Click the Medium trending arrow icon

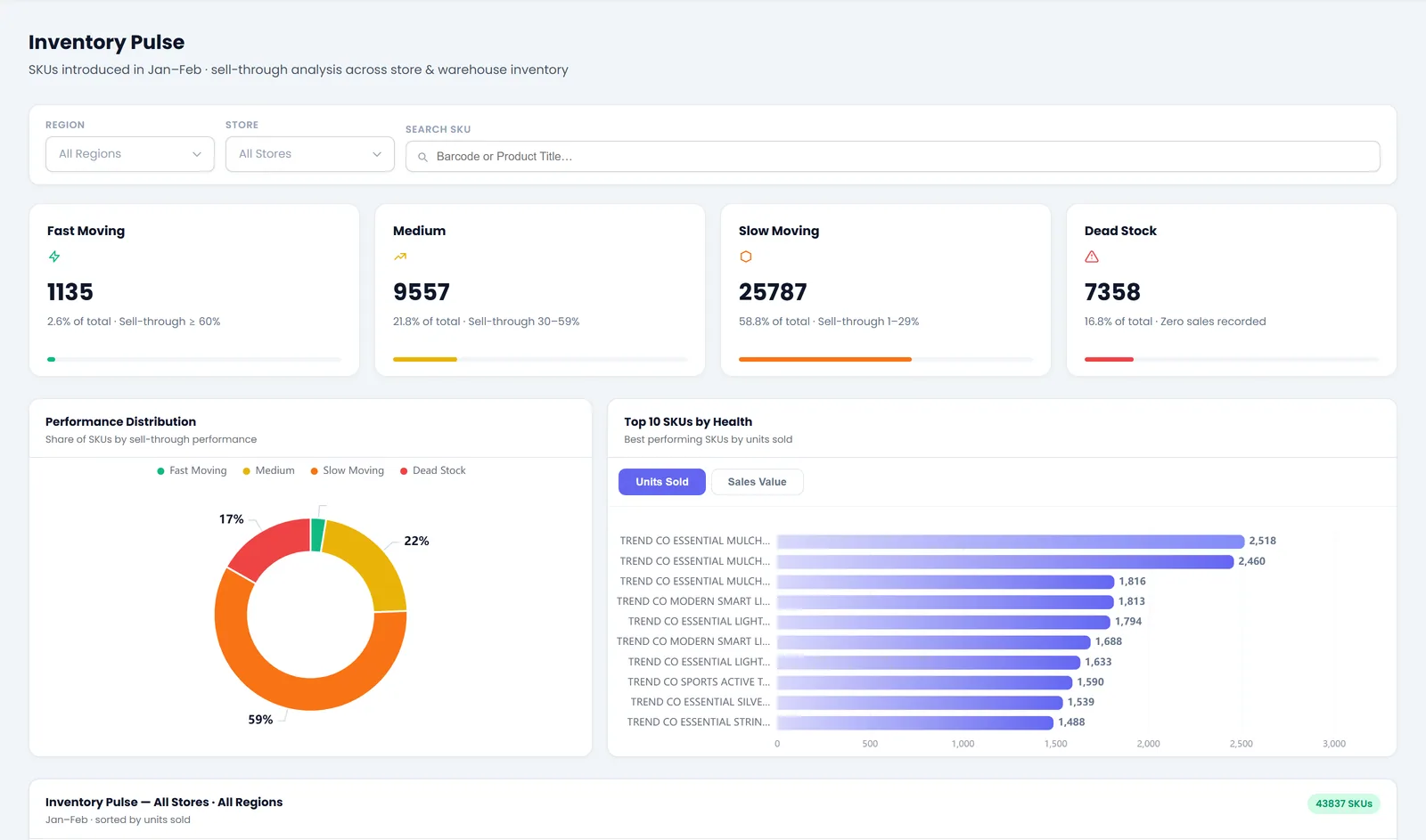(x=400, y=257)
